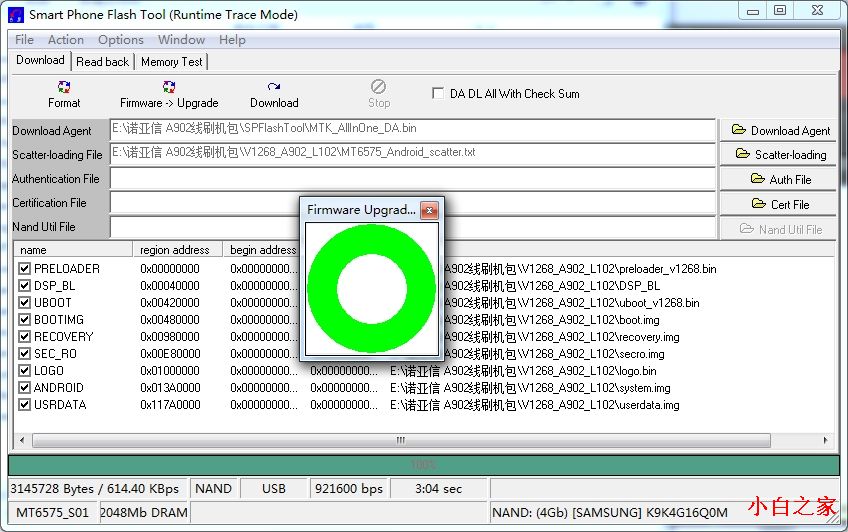This screenshot has height=532, width=848.
Task: Select the system.img file path
Action: 530,388
